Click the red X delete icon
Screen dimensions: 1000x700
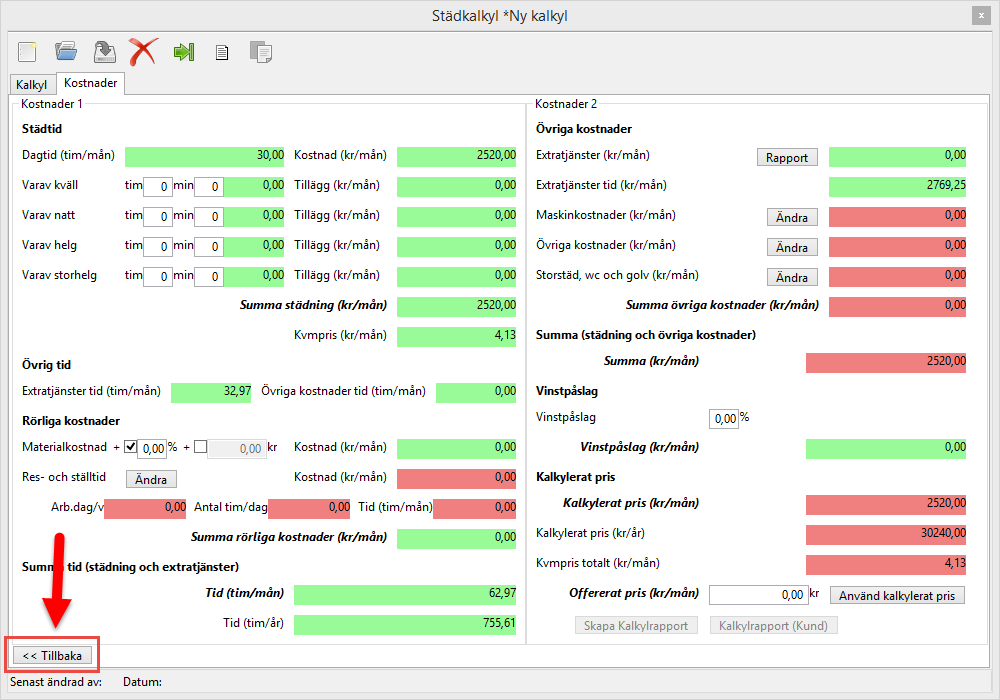143,51
